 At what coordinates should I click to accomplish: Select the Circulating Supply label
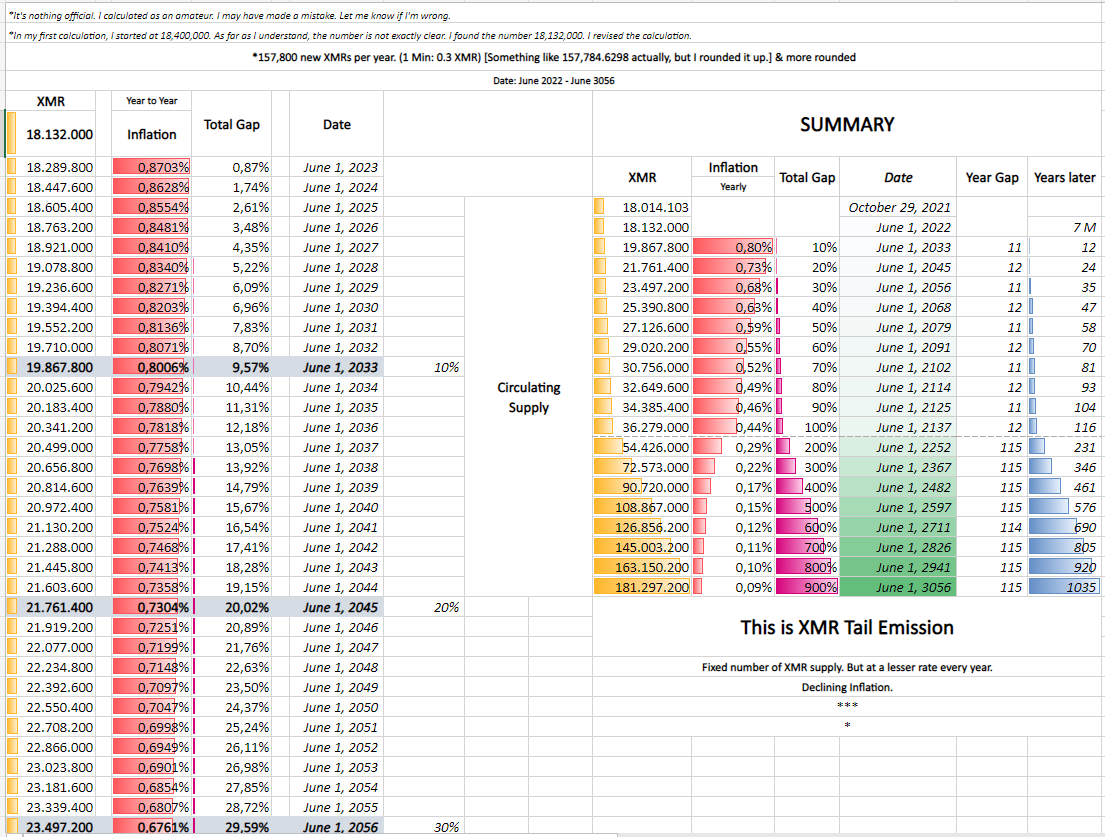[x=529, y=397]
